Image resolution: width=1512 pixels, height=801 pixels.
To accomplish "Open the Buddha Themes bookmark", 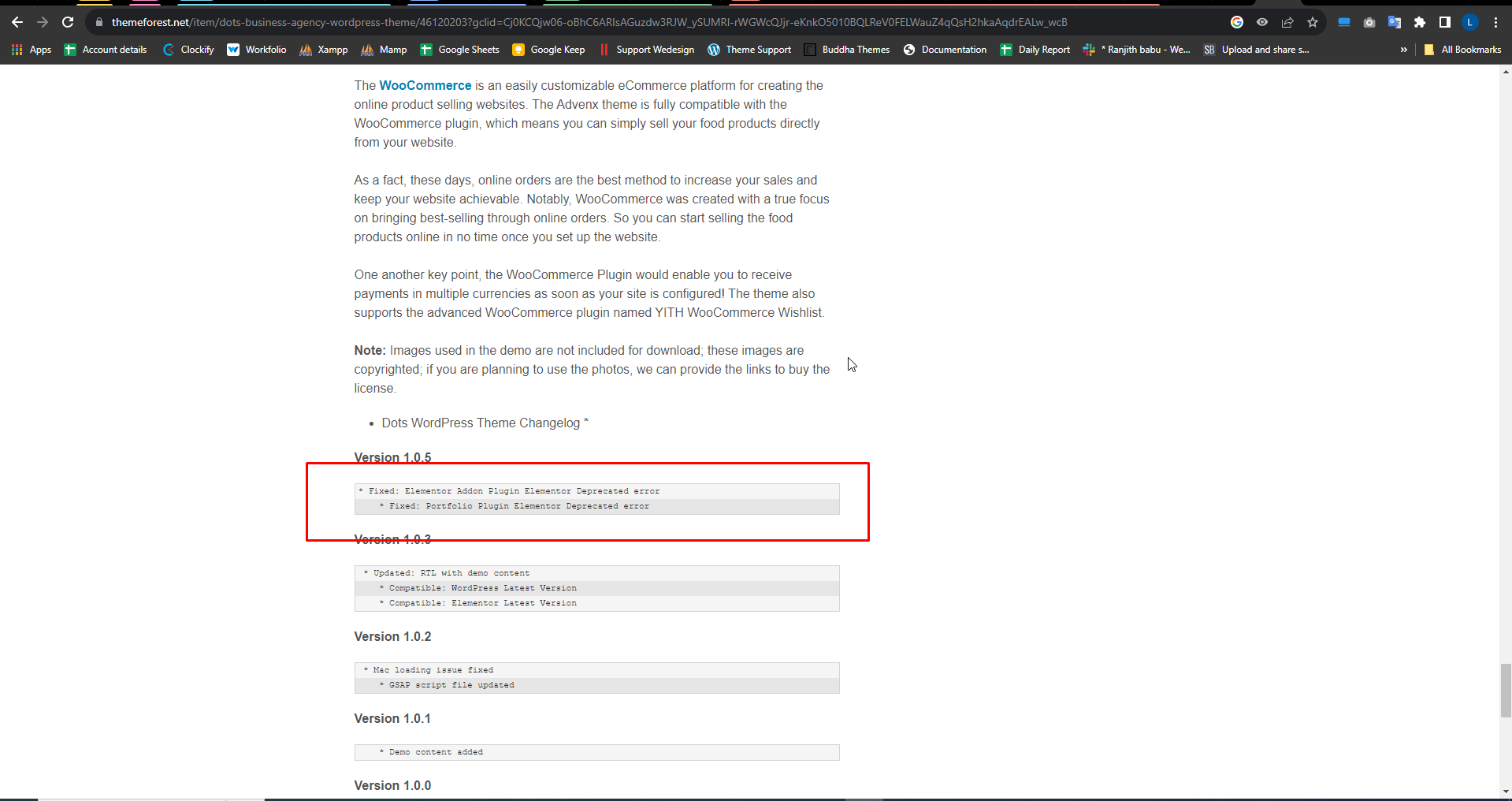I will tap(847, 50).
